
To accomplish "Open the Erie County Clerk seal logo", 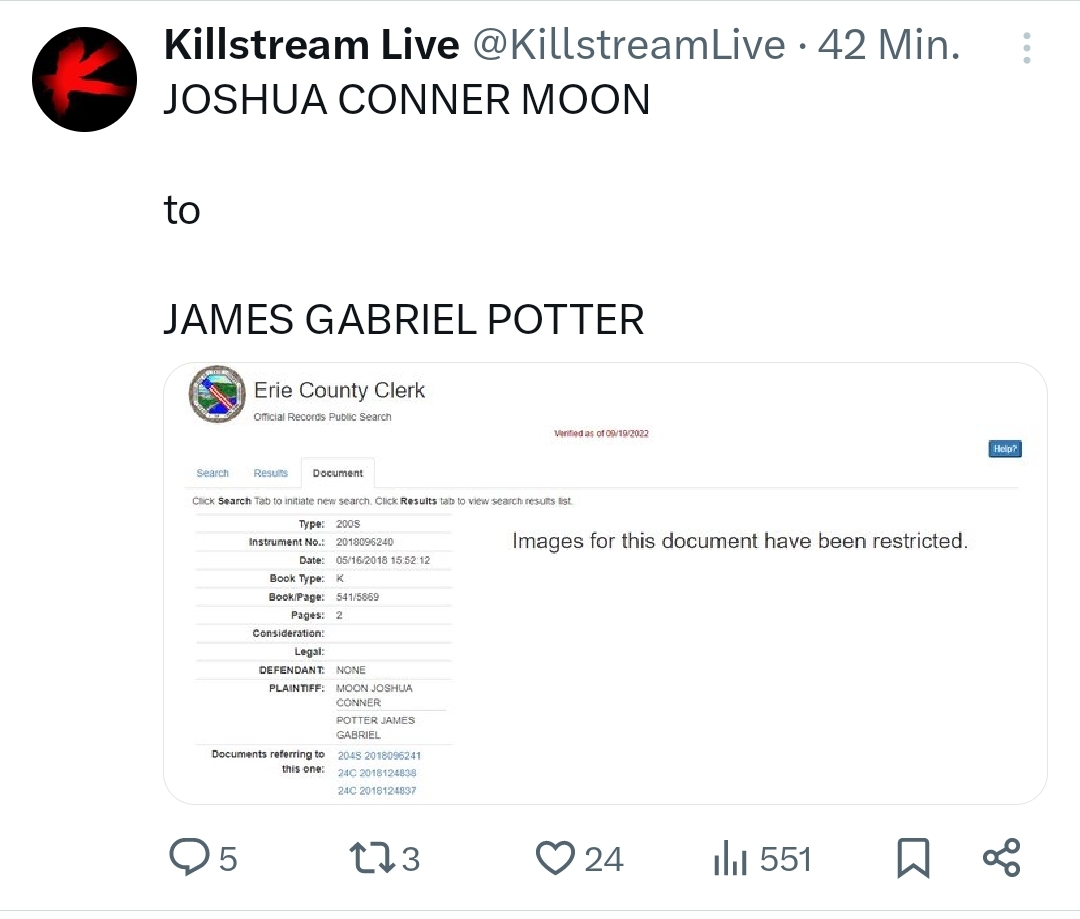I will [218, 394].
